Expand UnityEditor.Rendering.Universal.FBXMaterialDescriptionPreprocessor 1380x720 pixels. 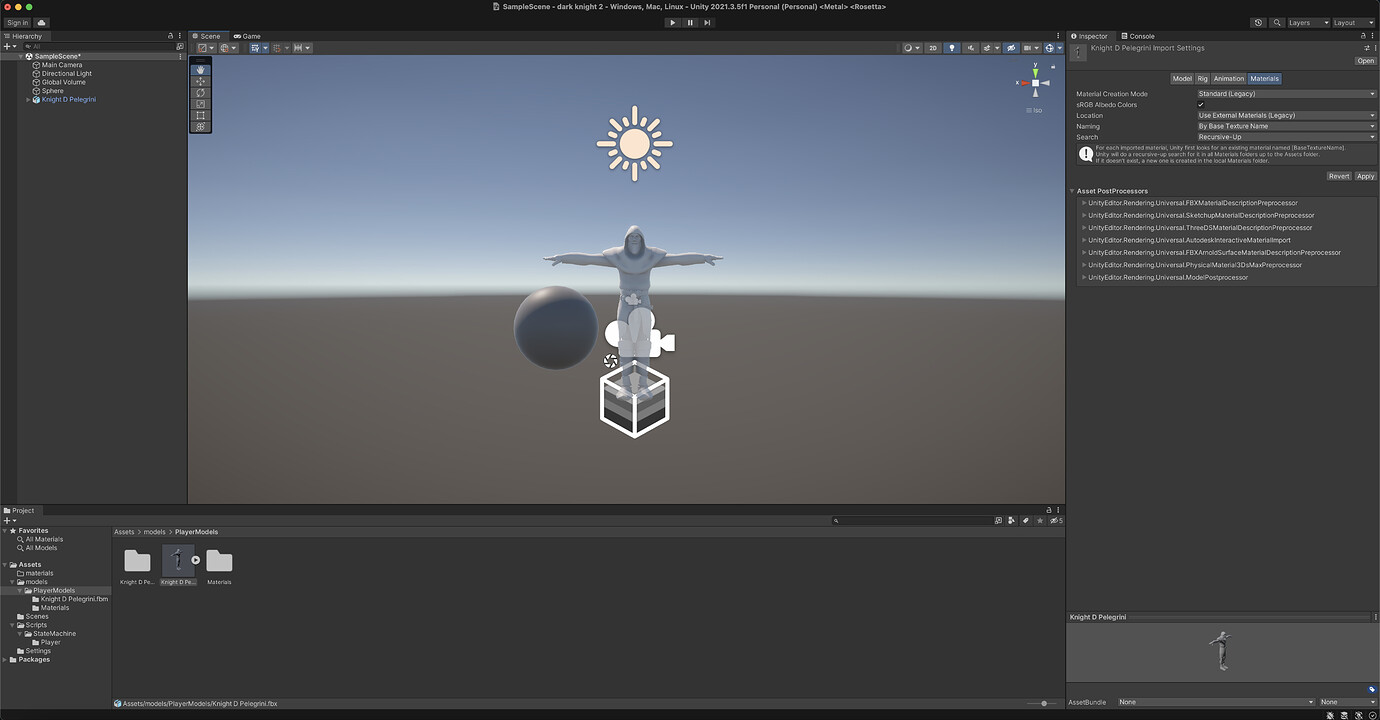click(1084, 202)
